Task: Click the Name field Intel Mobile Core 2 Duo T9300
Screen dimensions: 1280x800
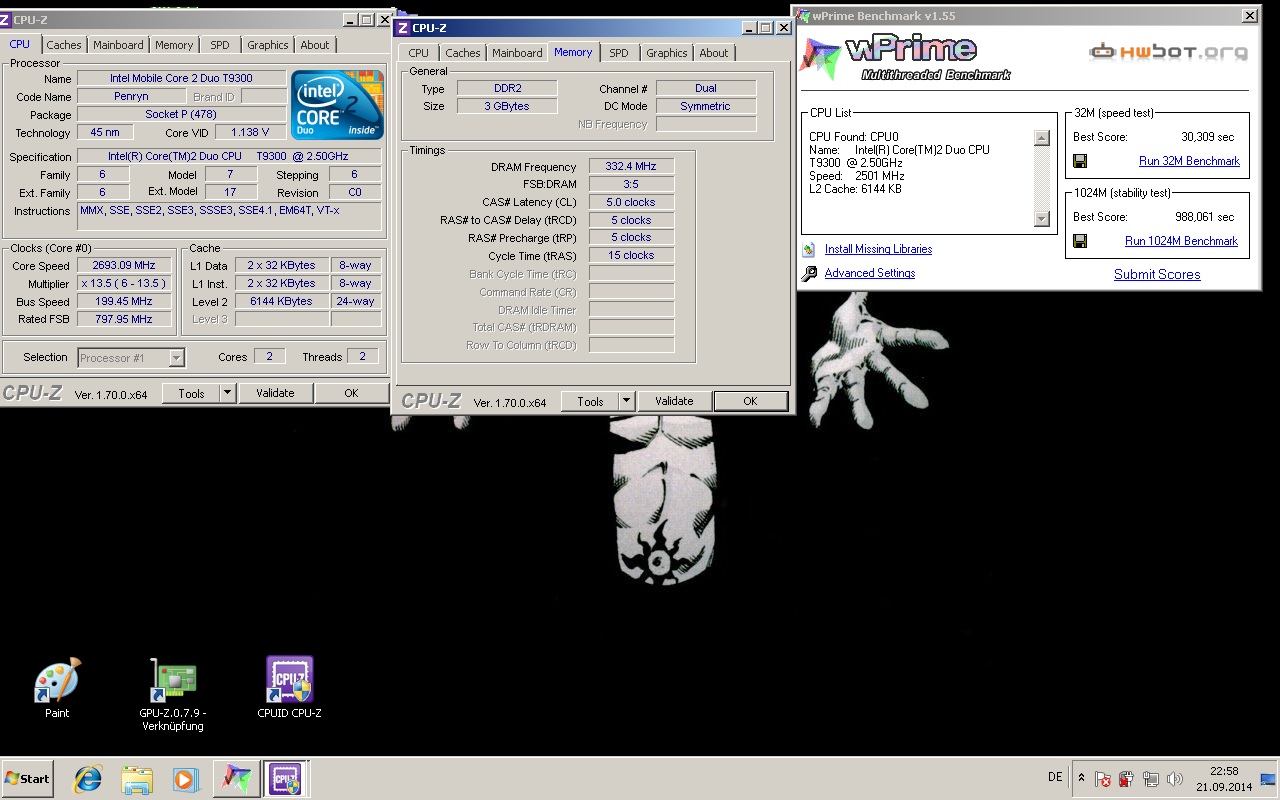Action: click(x=181, y=78)
